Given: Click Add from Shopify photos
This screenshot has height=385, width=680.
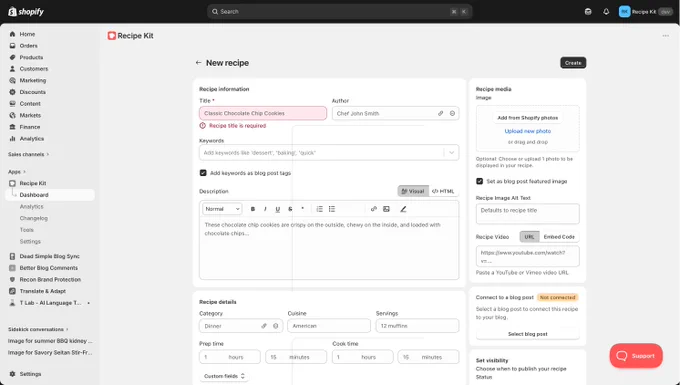Looking at the screenshot, I should coord(527,117).
